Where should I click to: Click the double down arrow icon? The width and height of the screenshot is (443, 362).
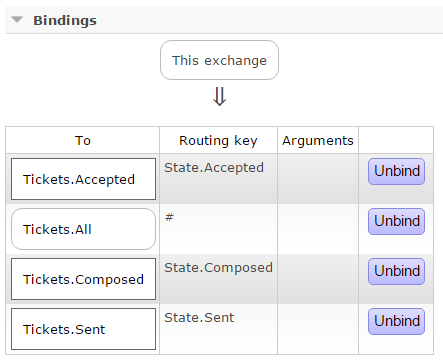coord(219,97)
